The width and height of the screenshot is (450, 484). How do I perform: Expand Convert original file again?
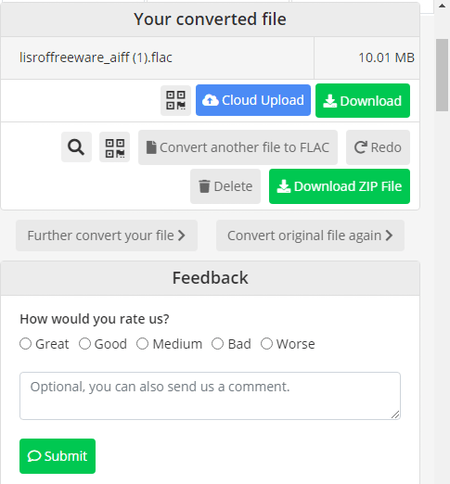[310, 235]
